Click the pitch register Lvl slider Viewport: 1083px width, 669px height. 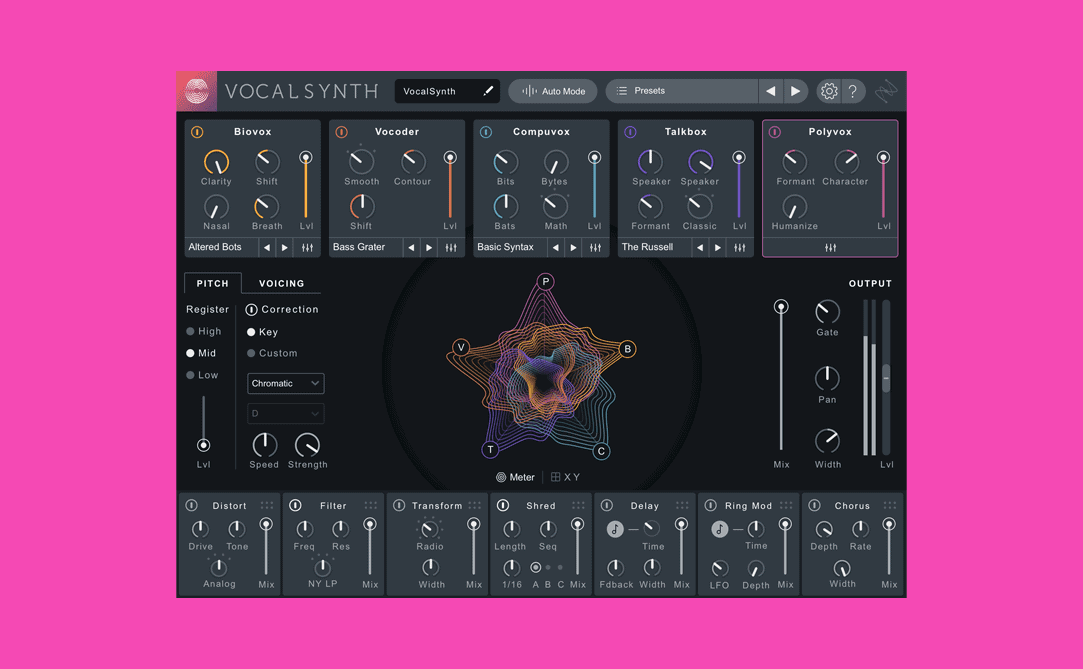[x=203, y=445]
